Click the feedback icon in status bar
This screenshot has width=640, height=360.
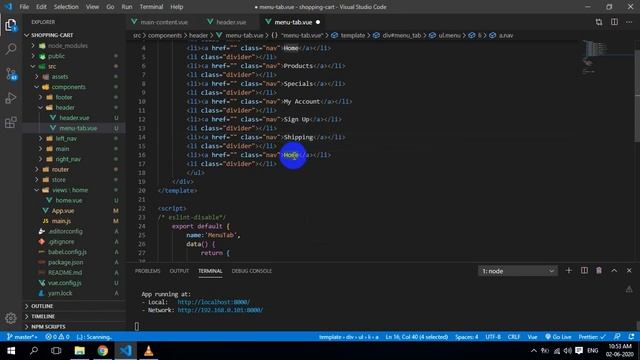[617, 337]
